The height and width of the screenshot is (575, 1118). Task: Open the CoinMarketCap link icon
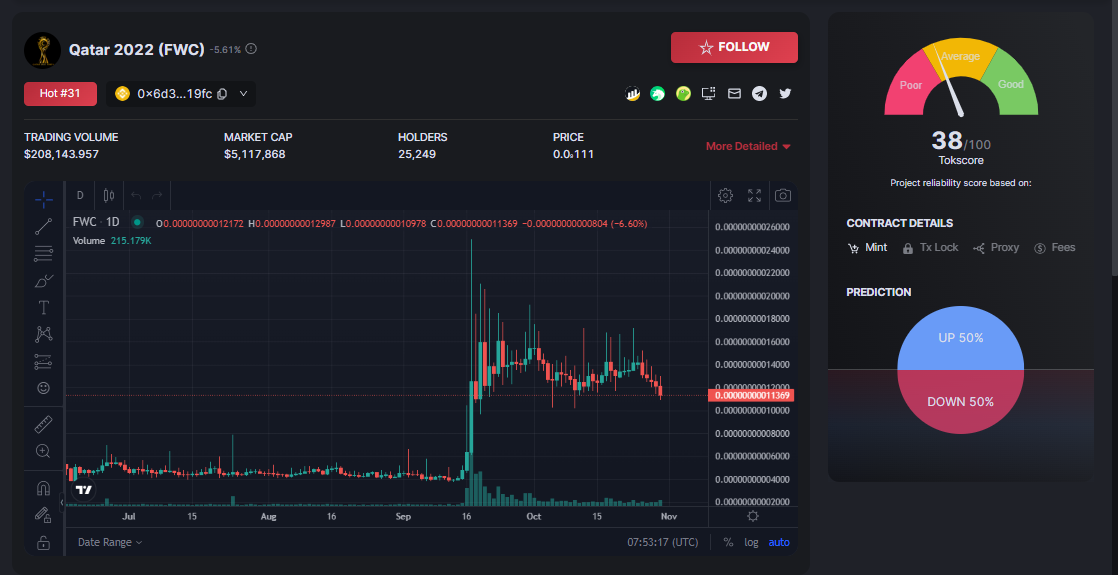coord(632,93)
